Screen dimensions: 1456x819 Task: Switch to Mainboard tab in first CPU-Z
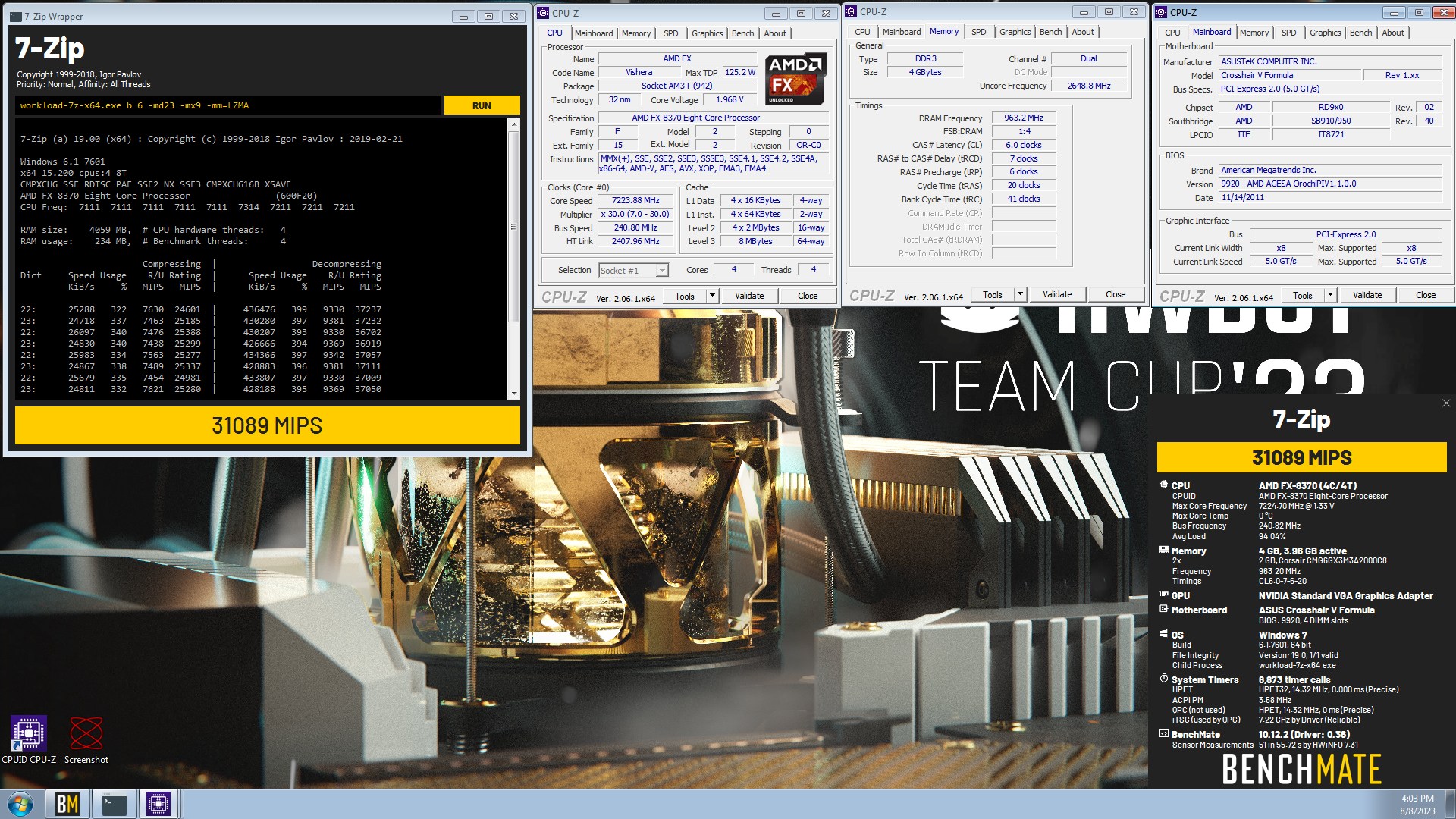click(x=594, y=33)
